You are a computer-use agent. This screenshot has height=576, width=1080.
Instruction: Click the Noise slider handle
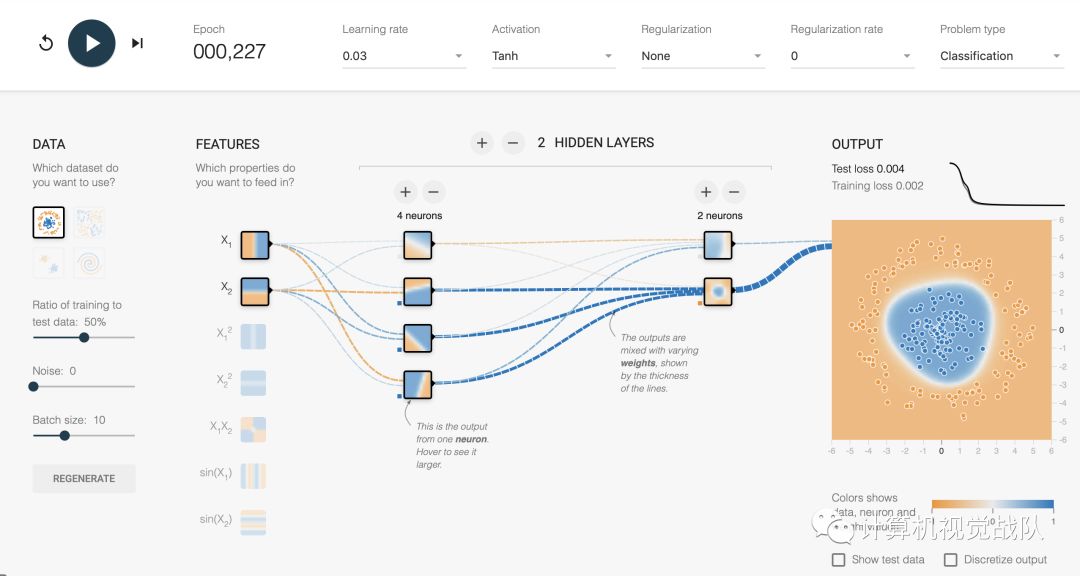[x=34, y=386]
